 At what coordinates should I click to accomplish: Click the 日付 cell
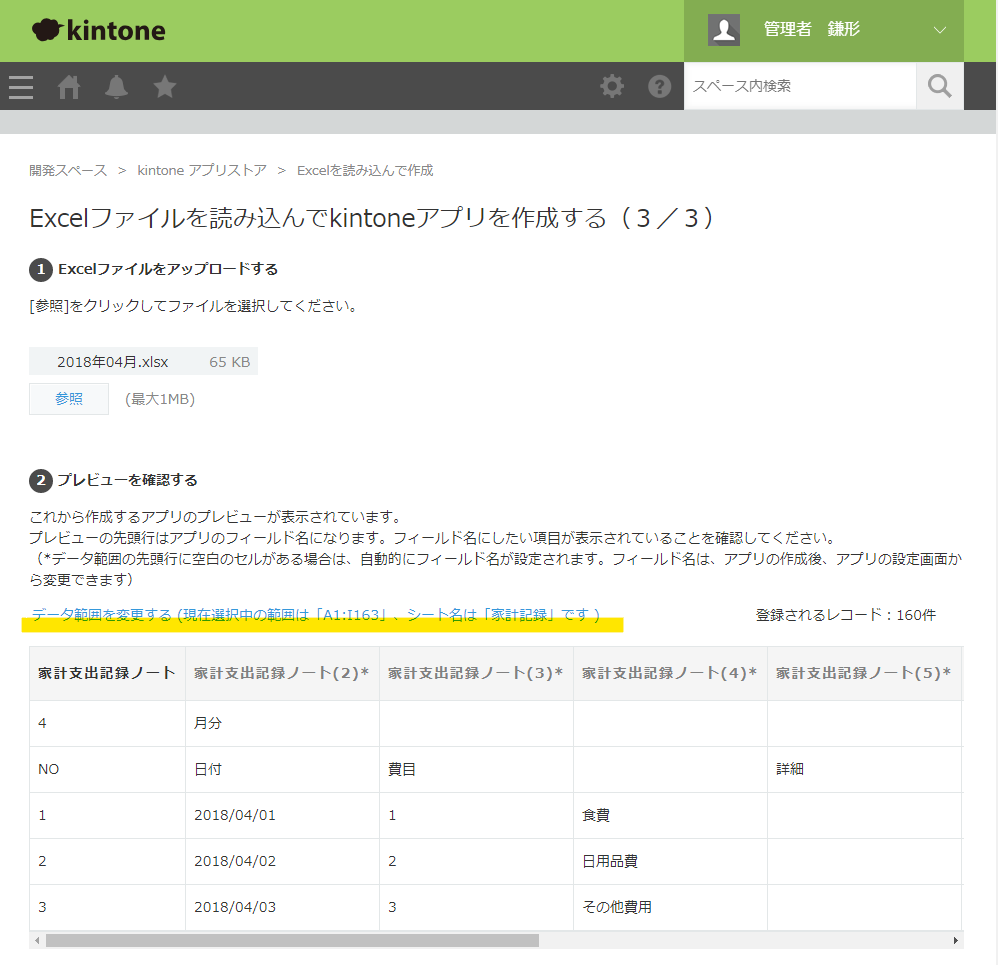(x=282, y=770)
